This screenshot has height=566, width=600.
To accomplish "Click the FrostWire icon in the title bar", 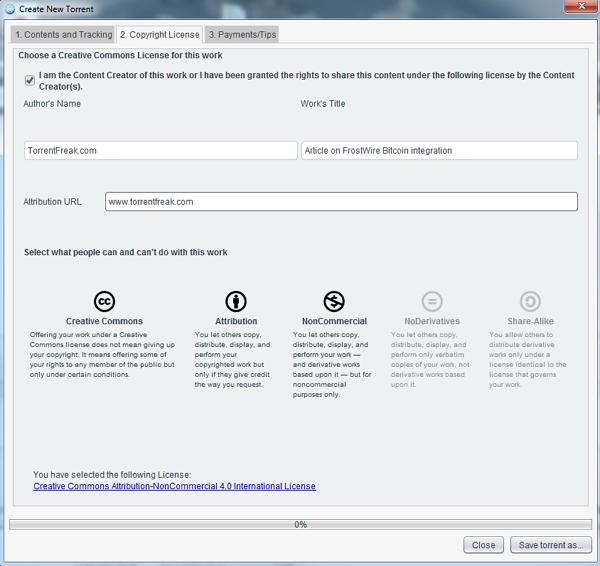I will tap(10, 9).
